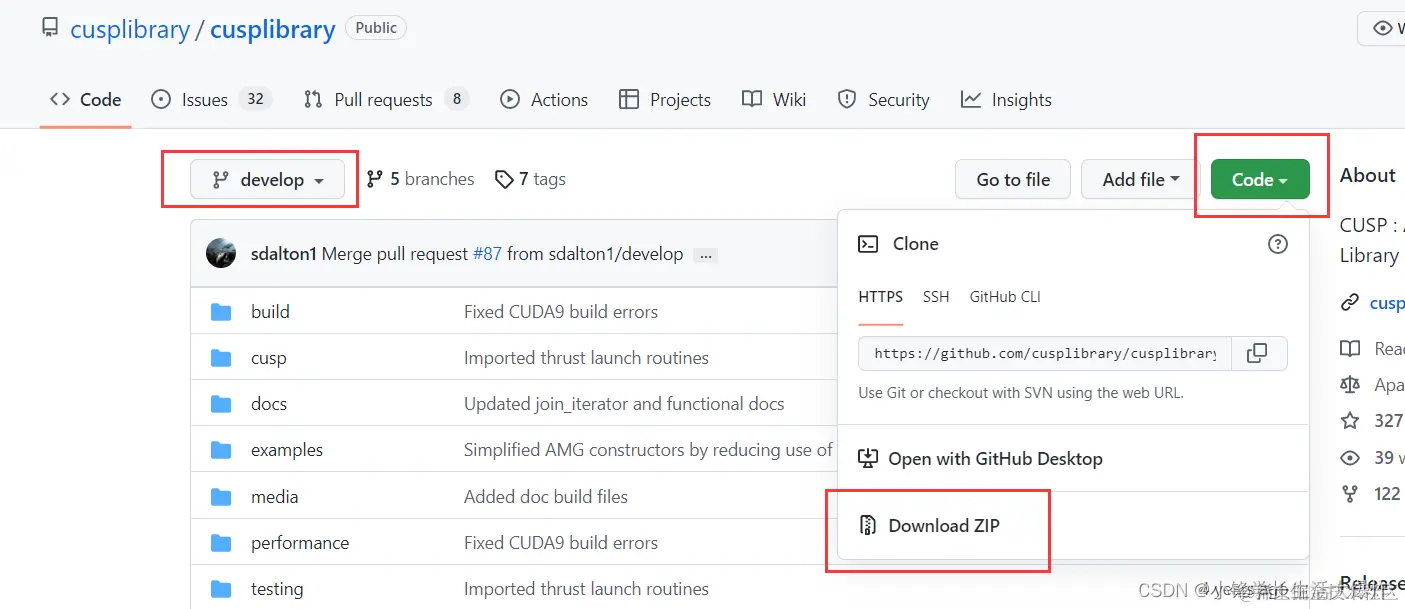
Task: Open the cusp folder
Action: [x=268, y=358]
